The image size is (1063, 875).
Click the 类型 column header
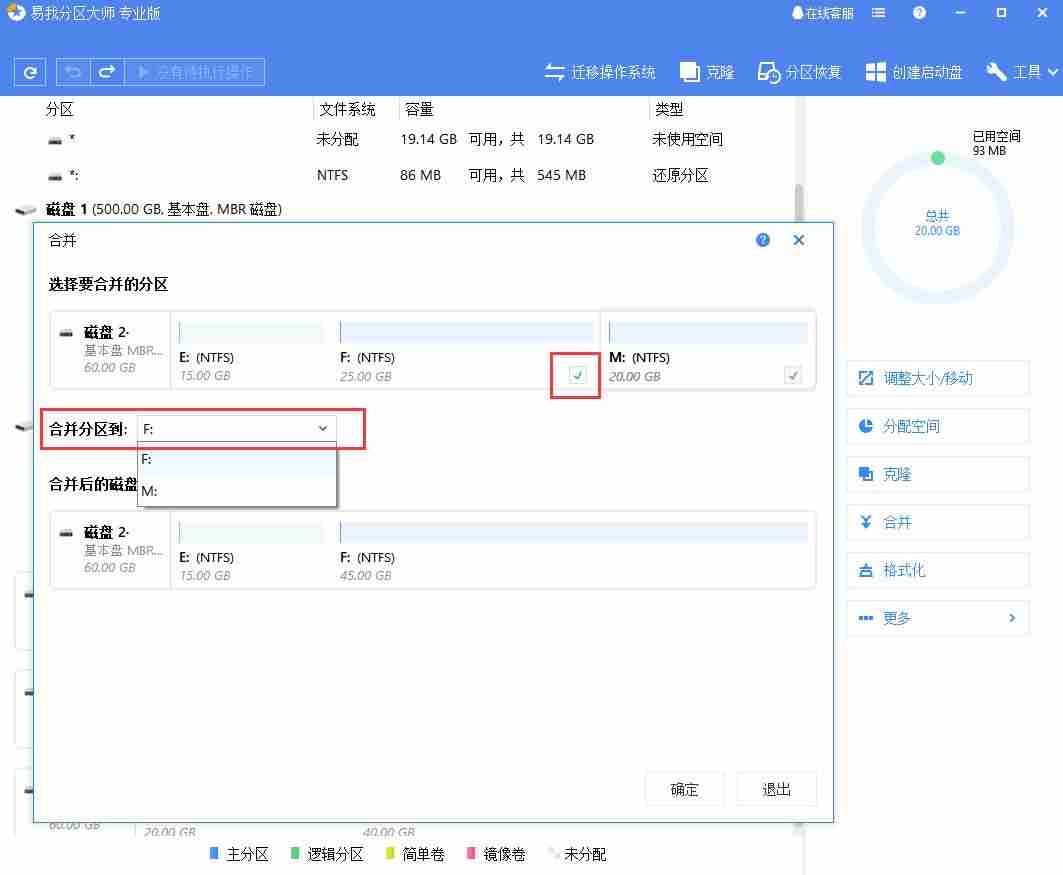(x=669, y=110)
